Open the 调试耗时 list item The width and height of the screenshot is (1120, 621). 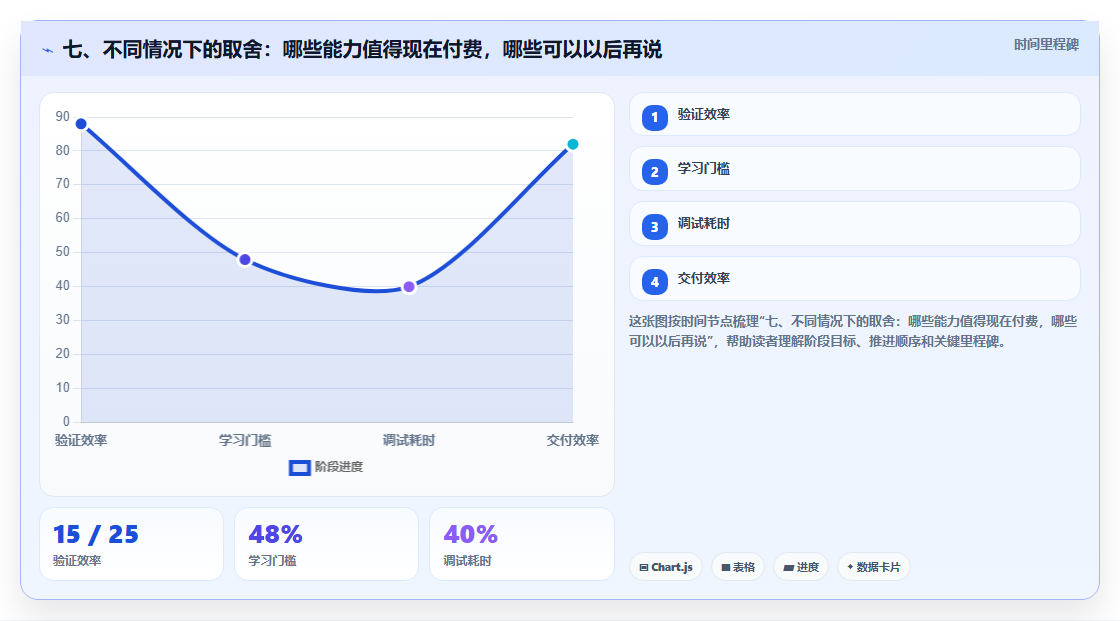(x=854, y=224)
